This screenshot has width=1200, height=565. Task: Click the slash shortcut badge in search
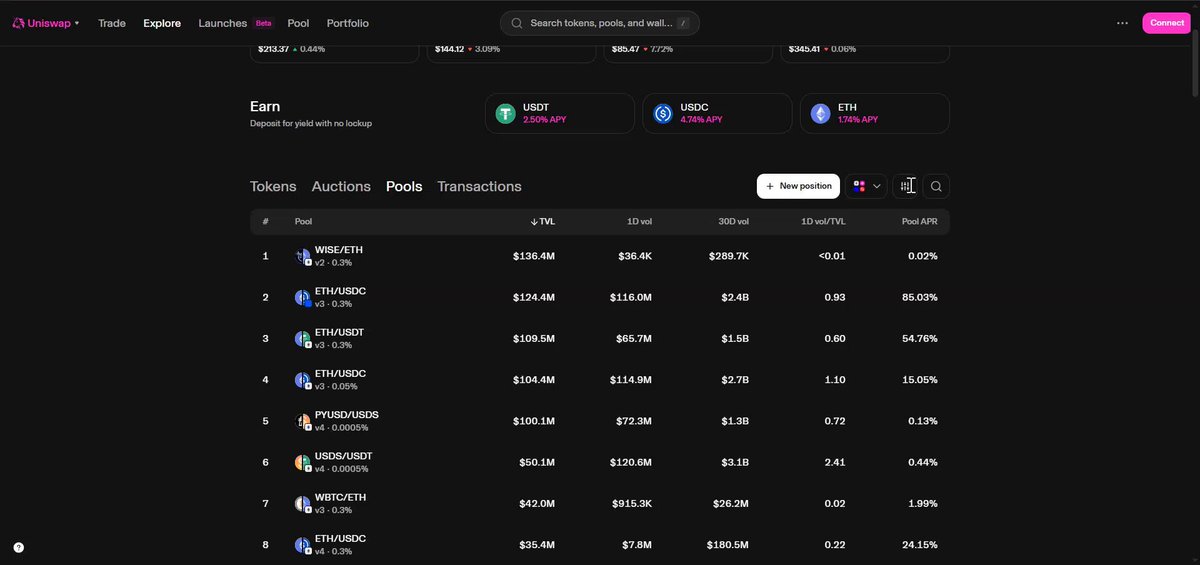[x=683, y=23]
